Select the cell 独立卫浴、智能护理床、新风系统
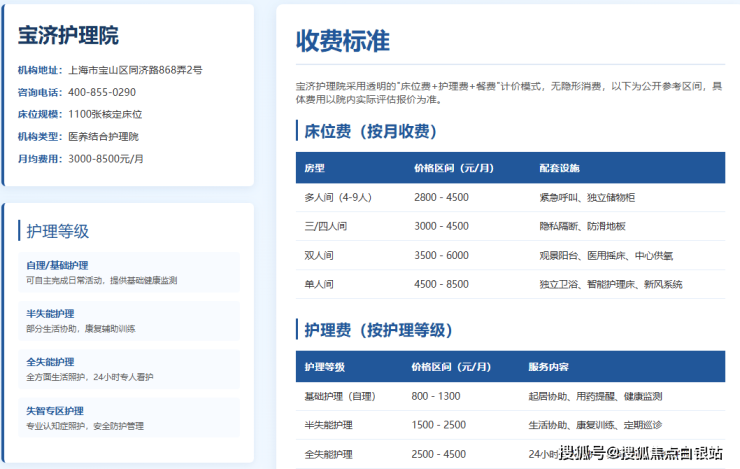The width and height of the screenshot is (740, 469). tap(611, 285)
